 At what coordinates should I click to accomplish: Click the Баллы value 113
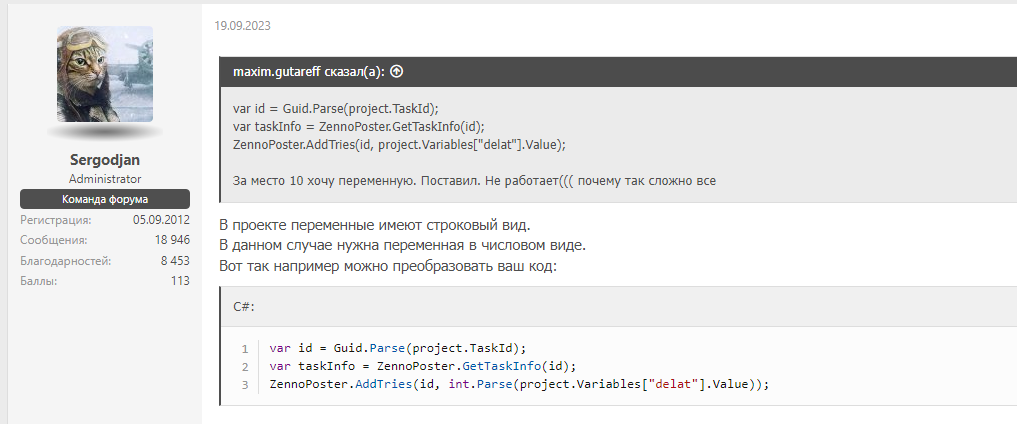pos(180,281)
